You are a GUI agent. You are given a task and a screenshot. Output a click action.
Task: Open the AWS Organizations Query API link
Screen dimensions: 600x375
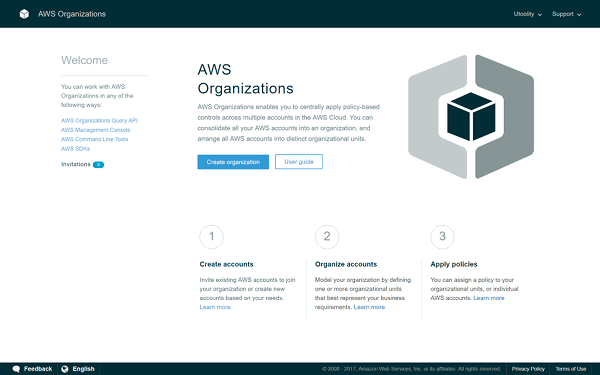tap(99, 121)
